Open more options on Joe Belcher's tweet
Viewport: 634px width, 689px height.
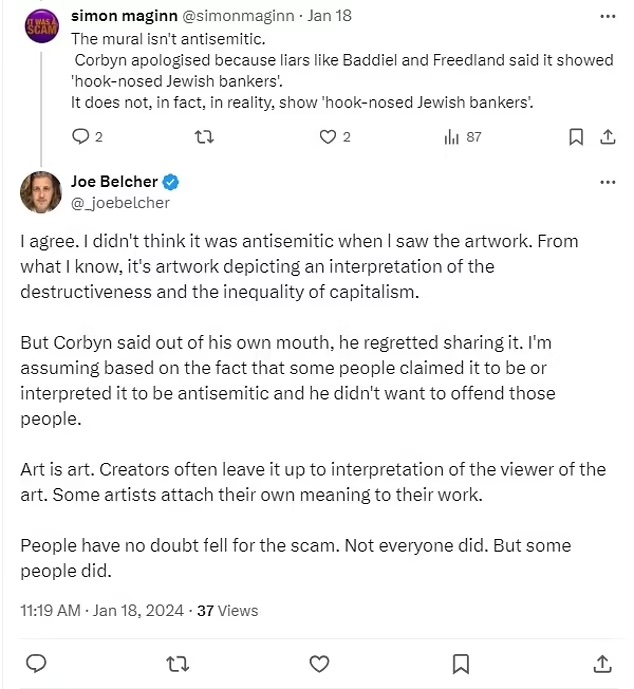[607, 182]
